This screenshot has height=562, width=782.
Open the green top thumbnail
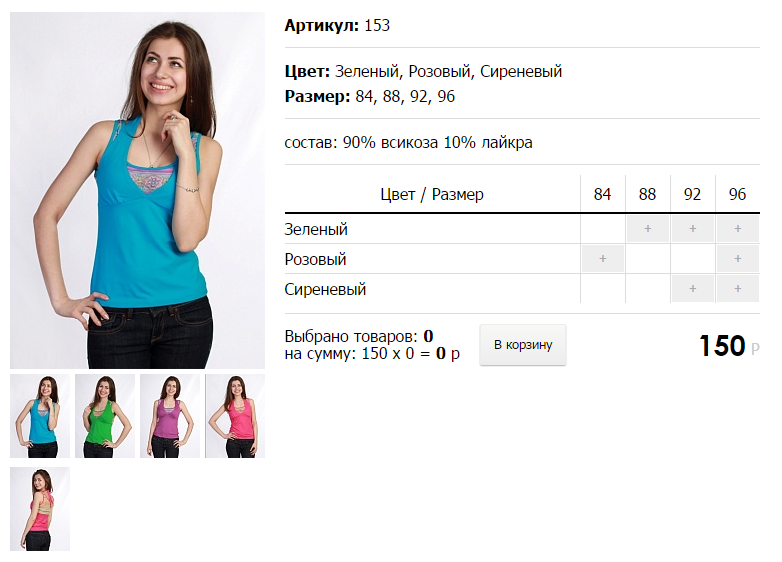click(x=105, y=416)
